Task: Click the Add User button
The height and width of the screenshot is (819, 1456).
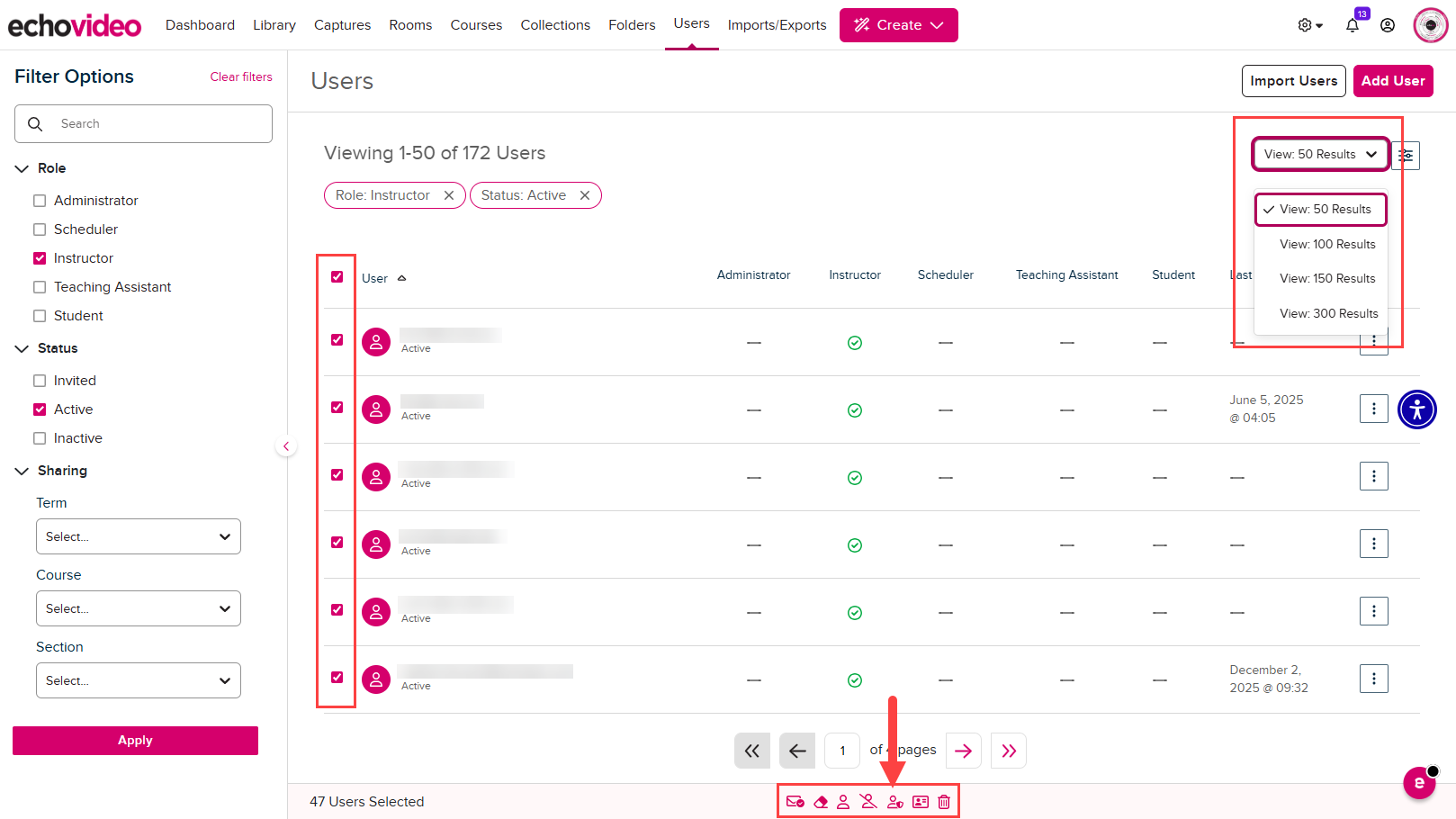Action: click(1393, 80)
